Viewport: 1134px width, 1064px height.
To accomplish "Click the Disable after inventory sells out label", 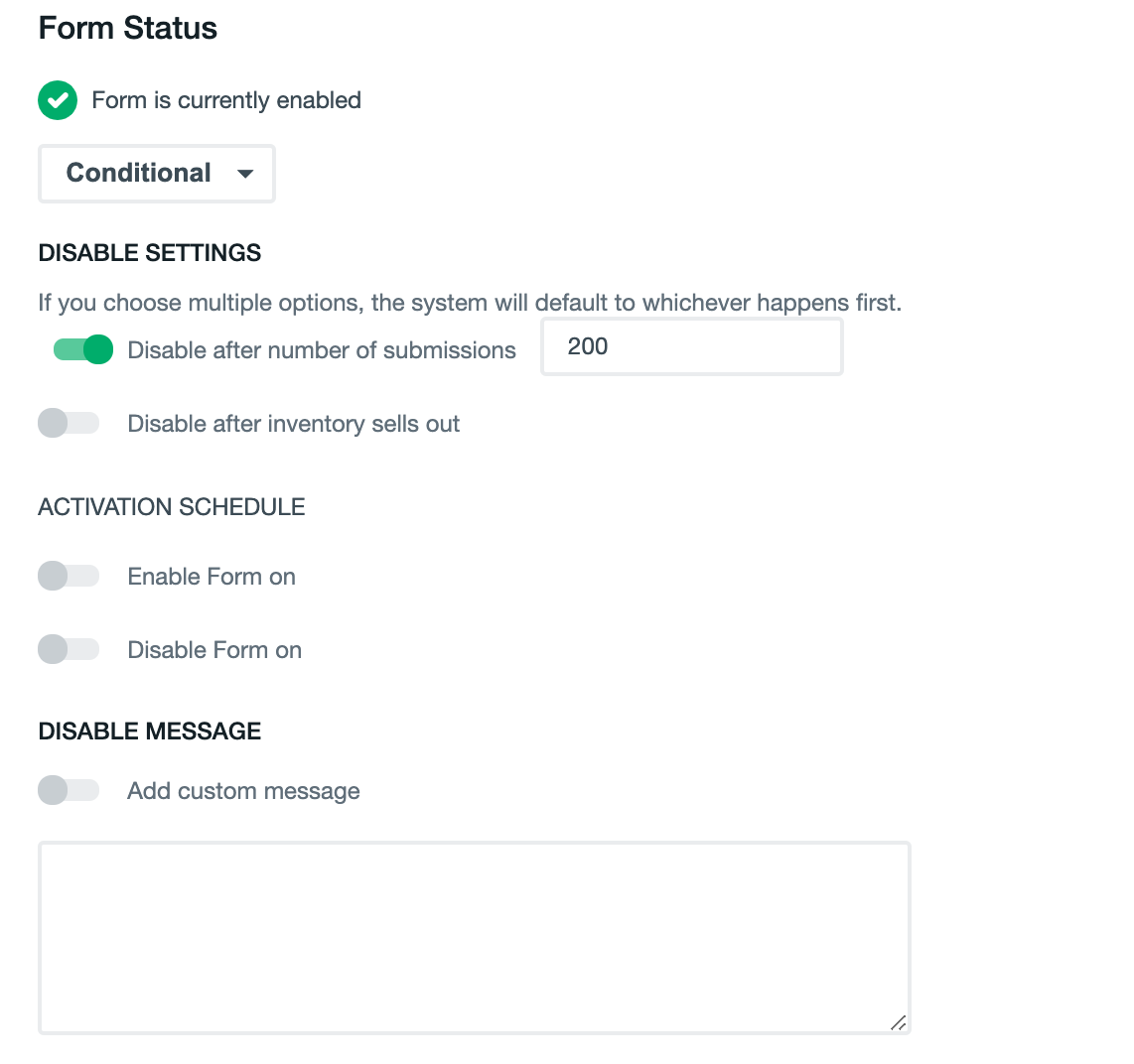I will (x=293, y=423).
